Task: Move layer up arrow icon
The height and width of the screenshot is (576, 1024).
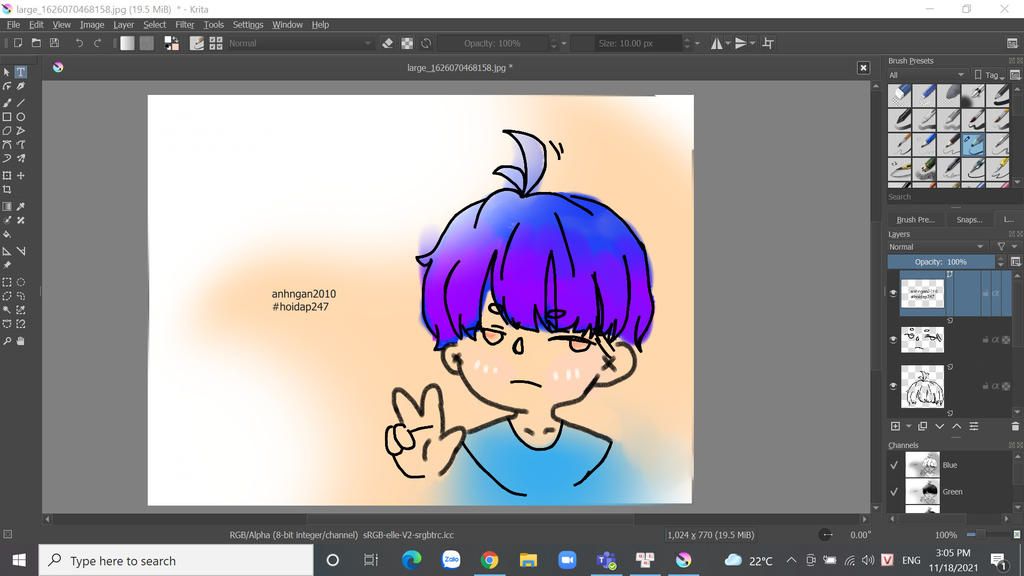Action: click(x=956, y=426)
